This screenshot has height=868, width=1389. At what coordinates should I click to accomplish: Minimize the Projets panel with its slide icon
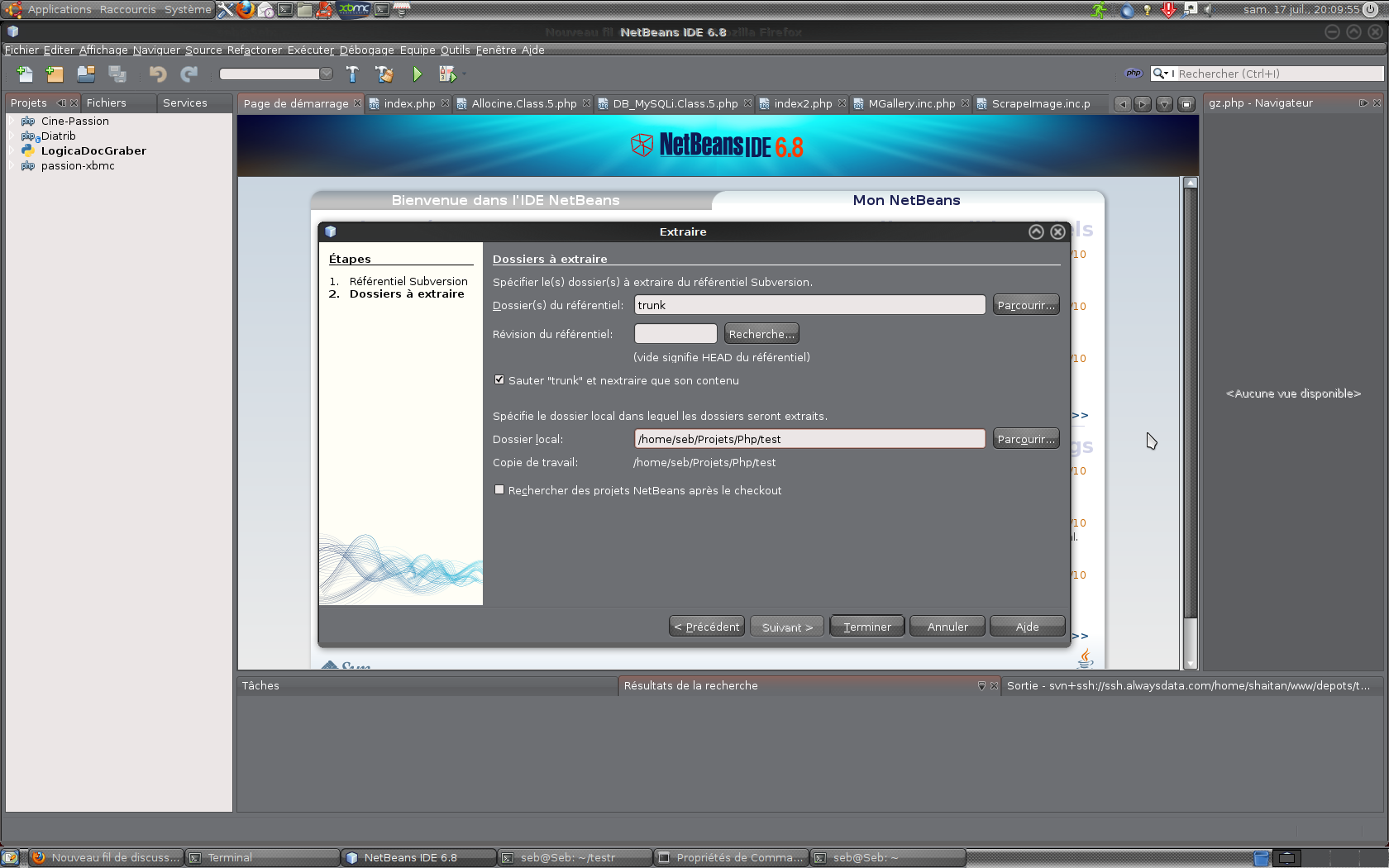click(x=61, y=103)
